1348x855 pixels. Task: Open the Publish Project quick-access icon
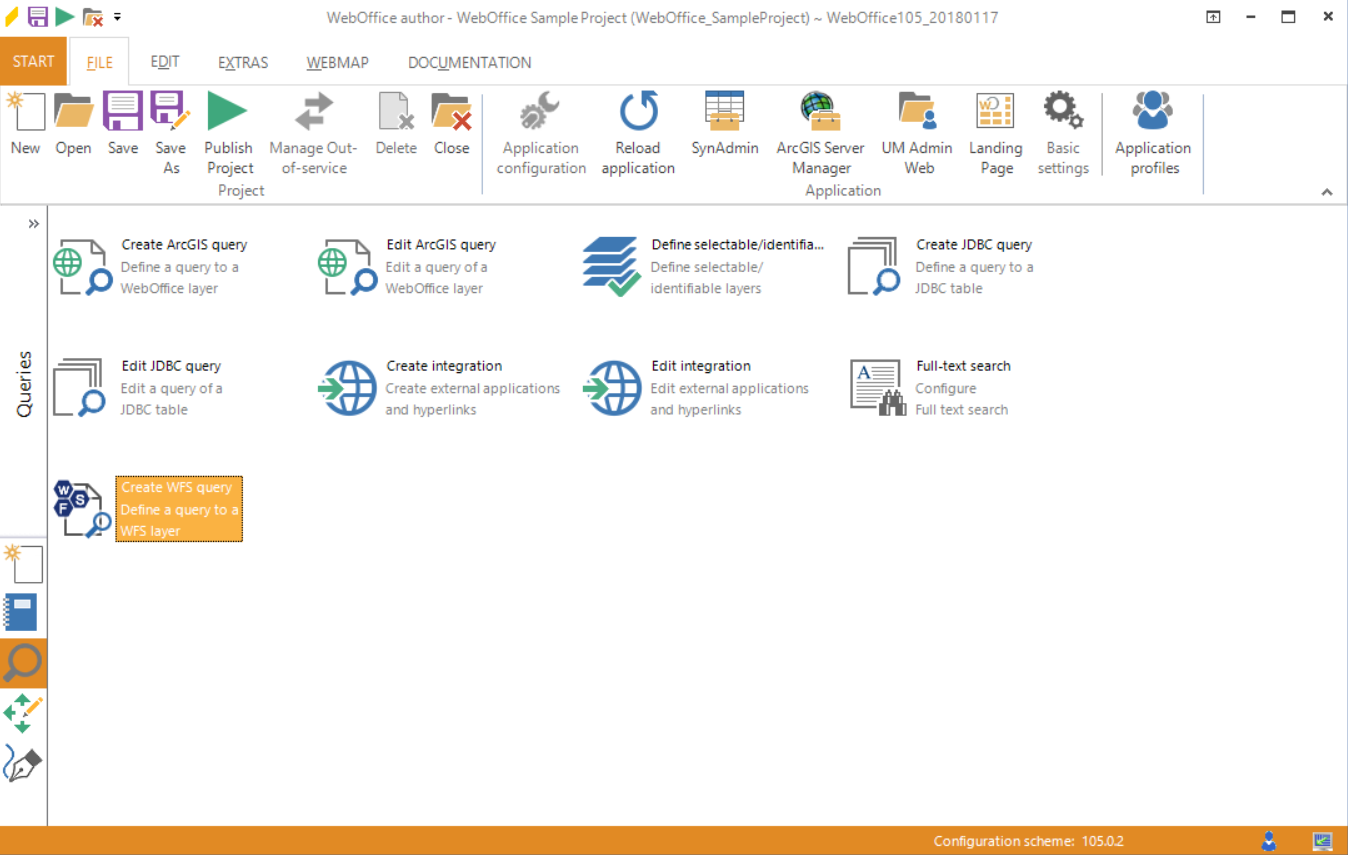click(63, 16)
